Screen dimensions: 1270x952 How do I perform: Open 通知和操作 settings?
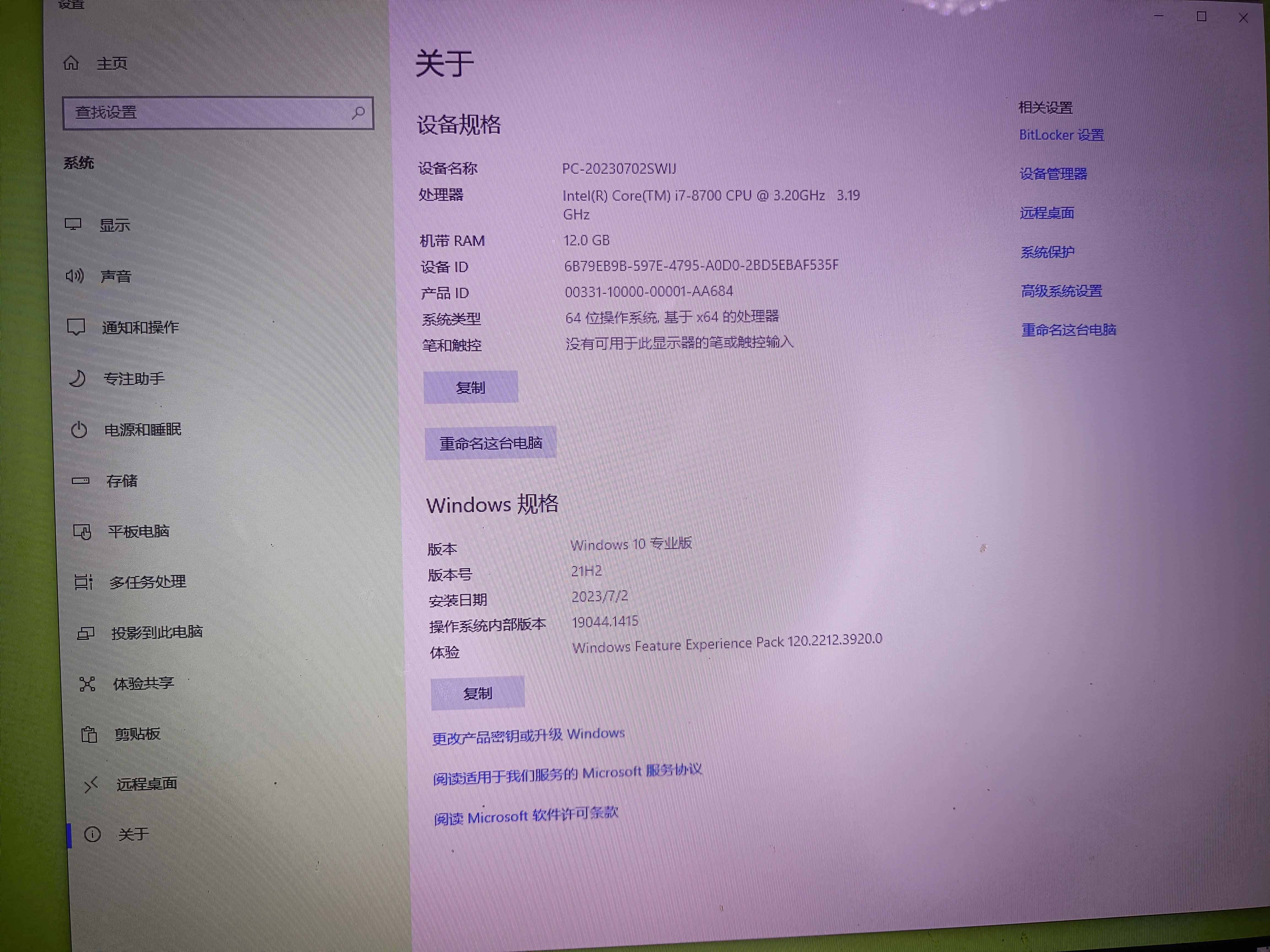[x=141, y=327]
